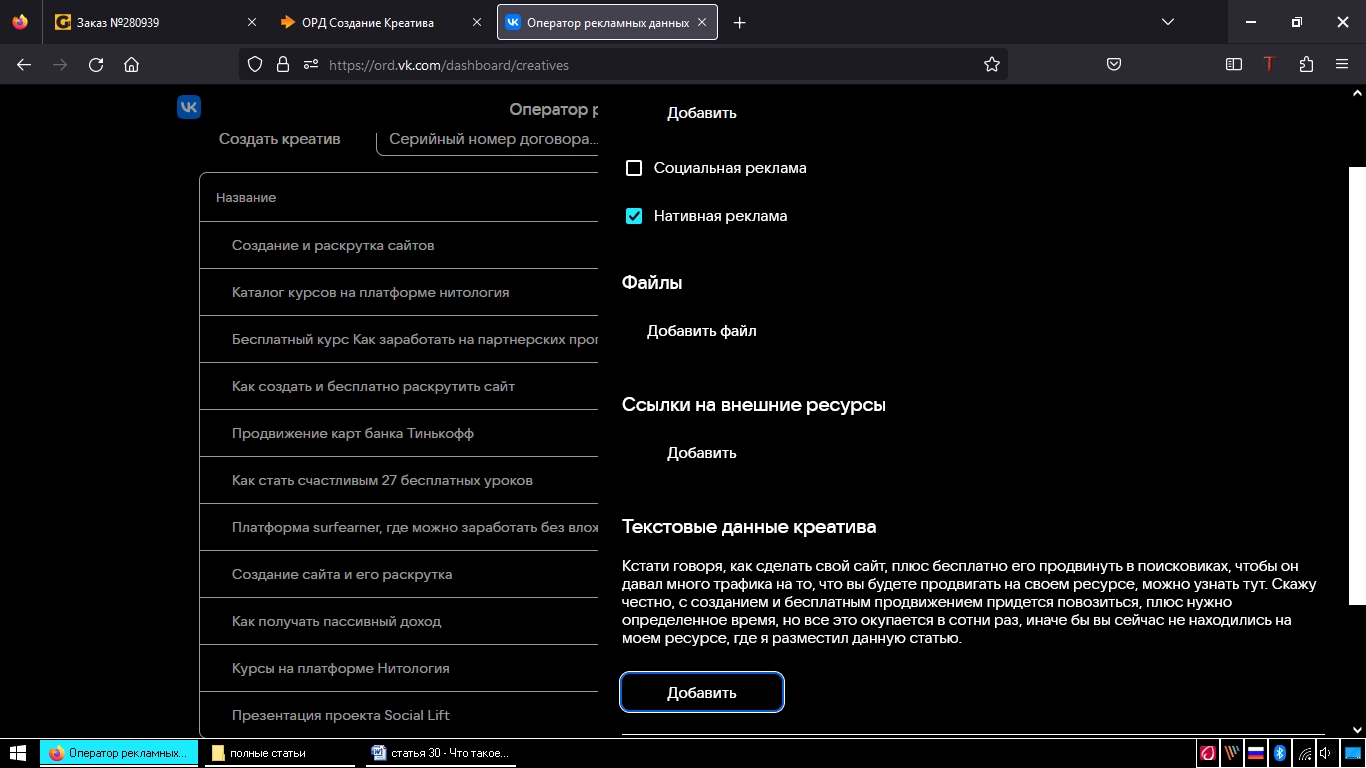Click the Russian flag language indicator
The width and height of the screenshot is (1366, 768).
pyautogui.click(x=1256, y=753)
